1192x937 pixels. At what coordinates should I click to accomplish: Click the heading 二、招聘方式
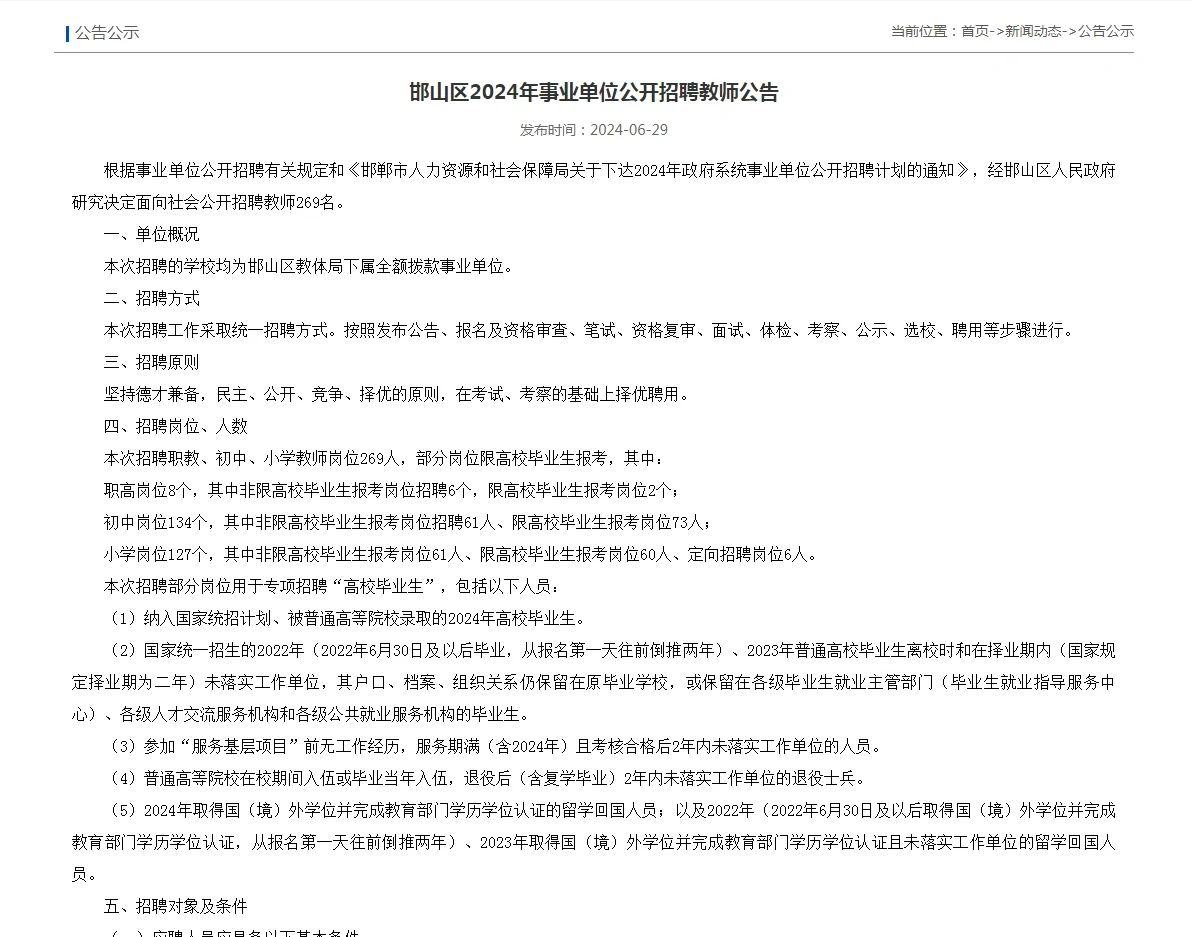[x=151, y=299]
